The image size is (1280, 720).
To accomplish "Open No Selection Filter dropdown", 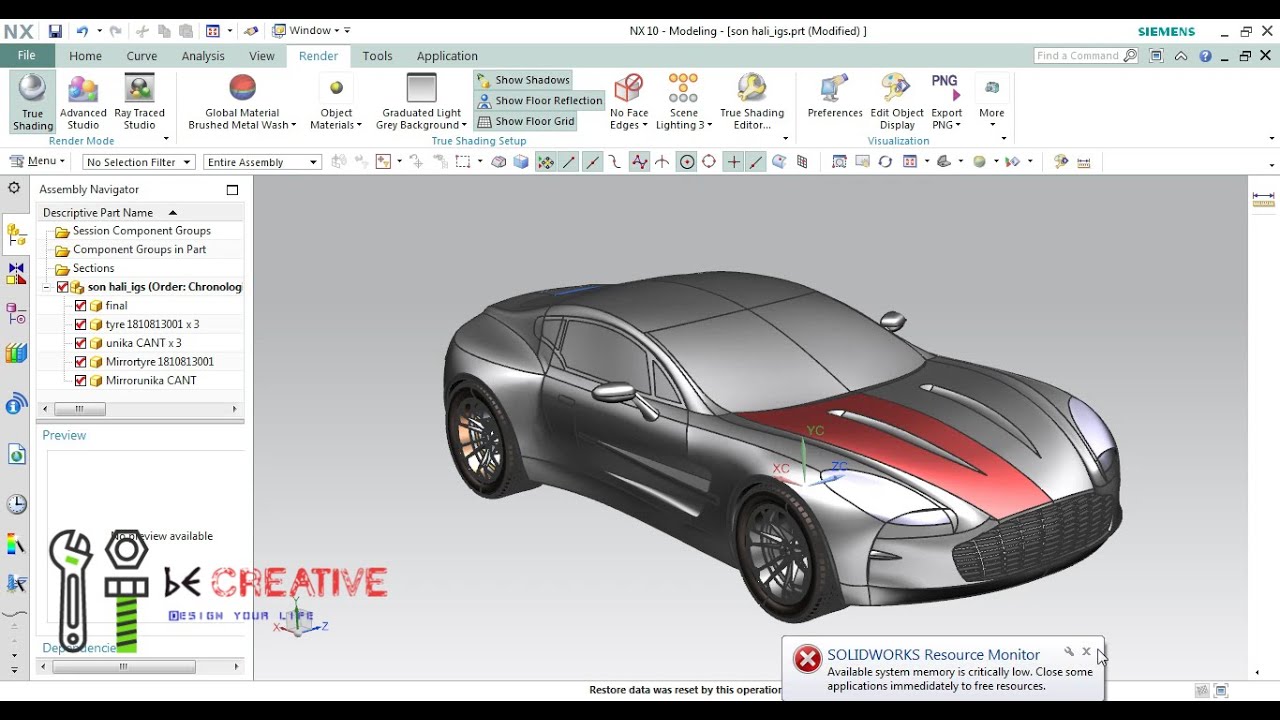I will click(x=138, y=162).
